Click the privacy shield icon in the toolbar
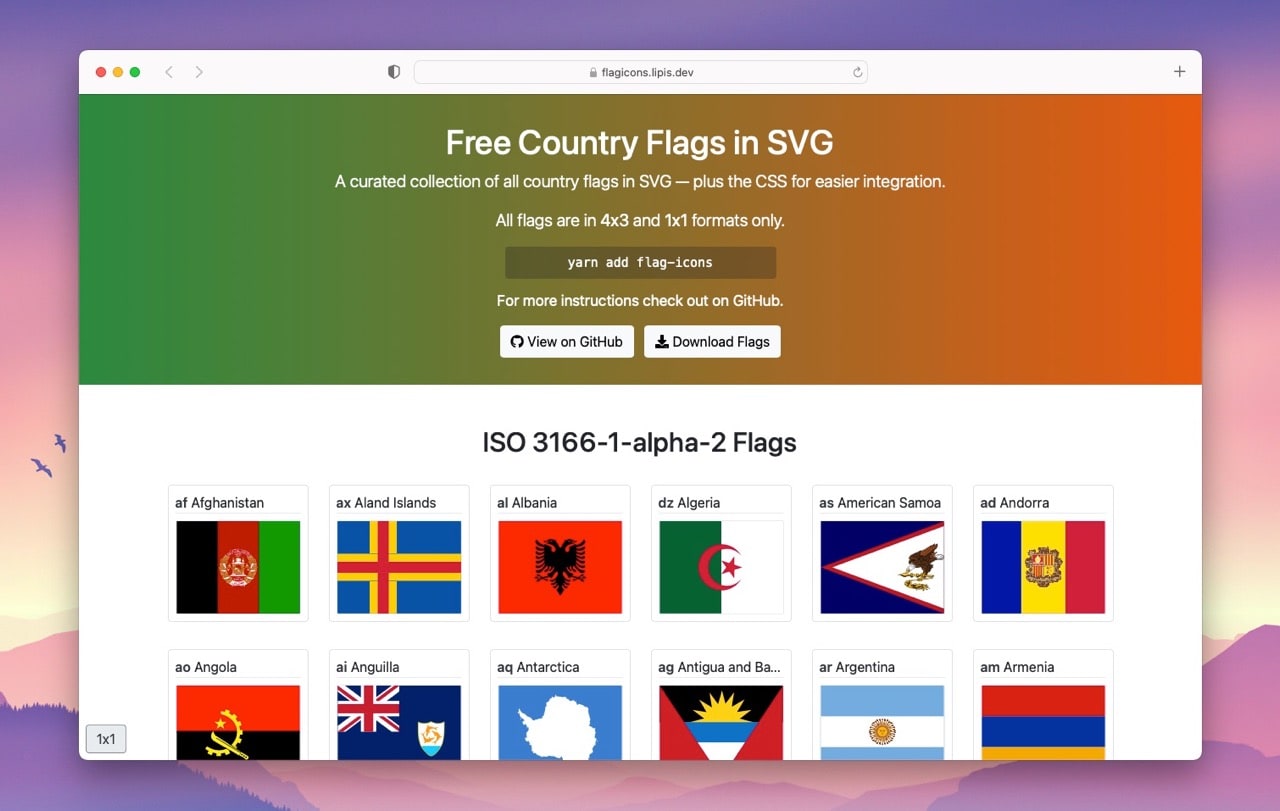 [x=393, y=71]
